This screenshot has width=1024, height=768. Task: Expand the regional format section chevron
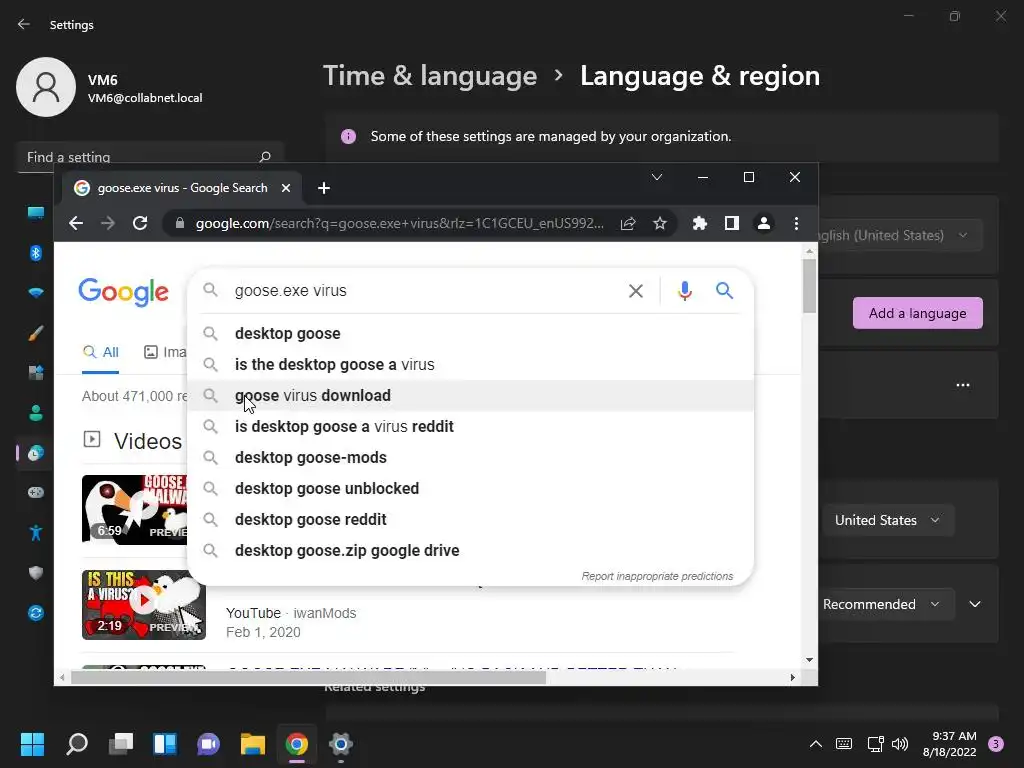coord(975,605)
